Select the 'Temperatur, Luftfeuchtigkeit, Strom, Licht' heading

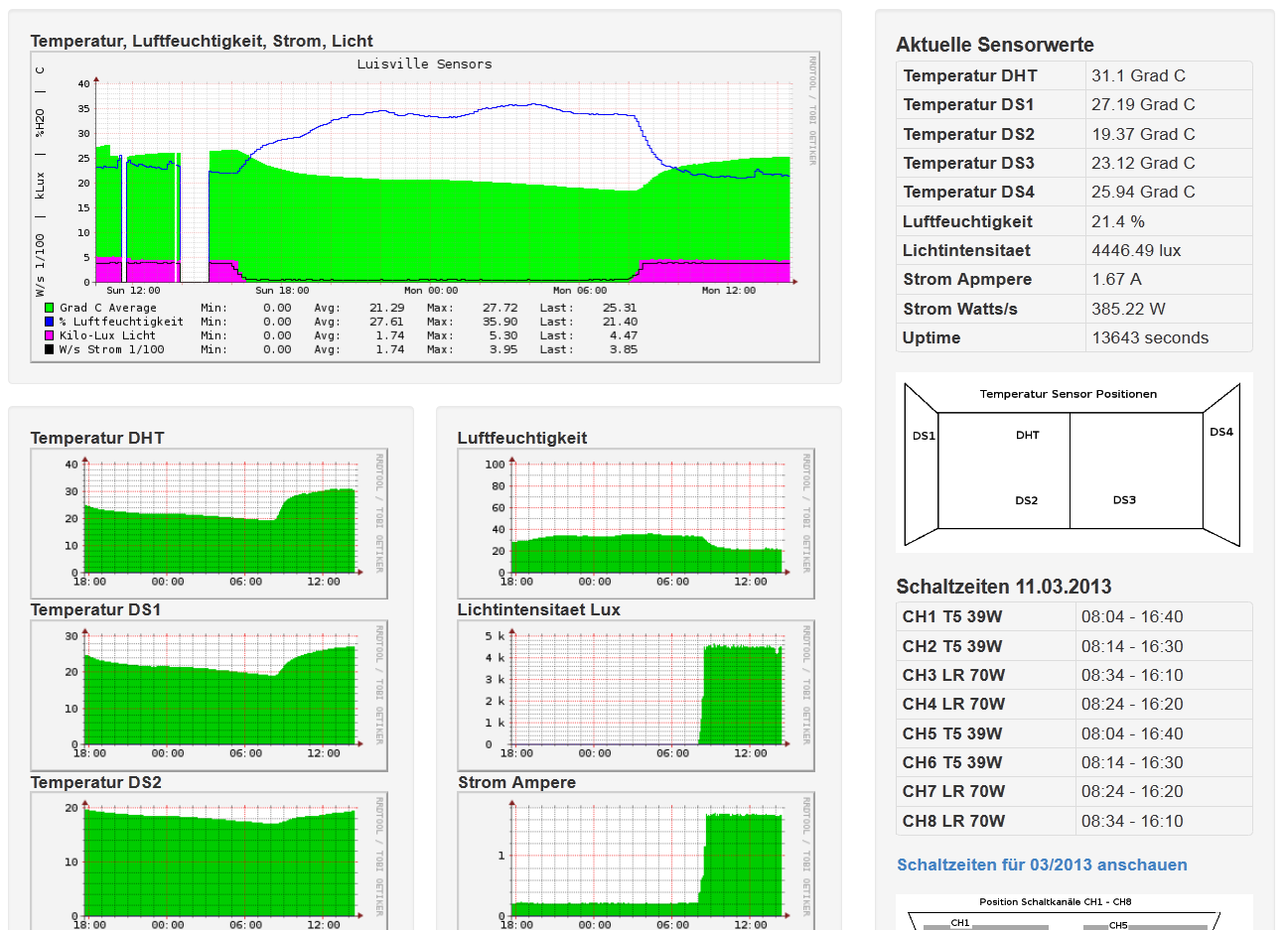202,41
